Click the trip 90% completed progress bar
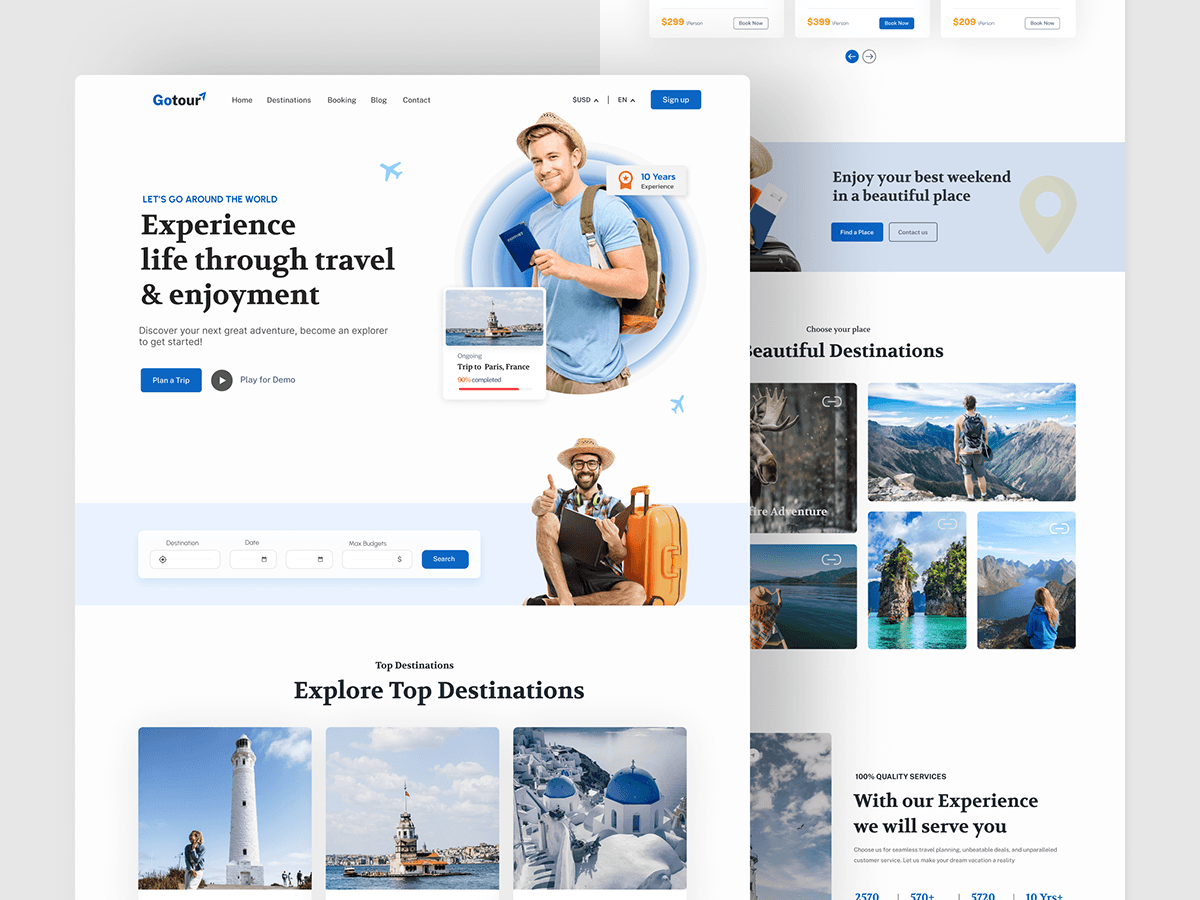The width and height of the screenshot is (1200, 900). click(488, 389)
